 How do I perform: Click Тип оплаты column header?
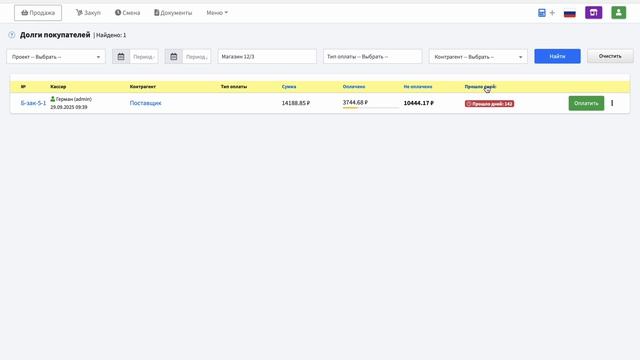coord(233,87)
